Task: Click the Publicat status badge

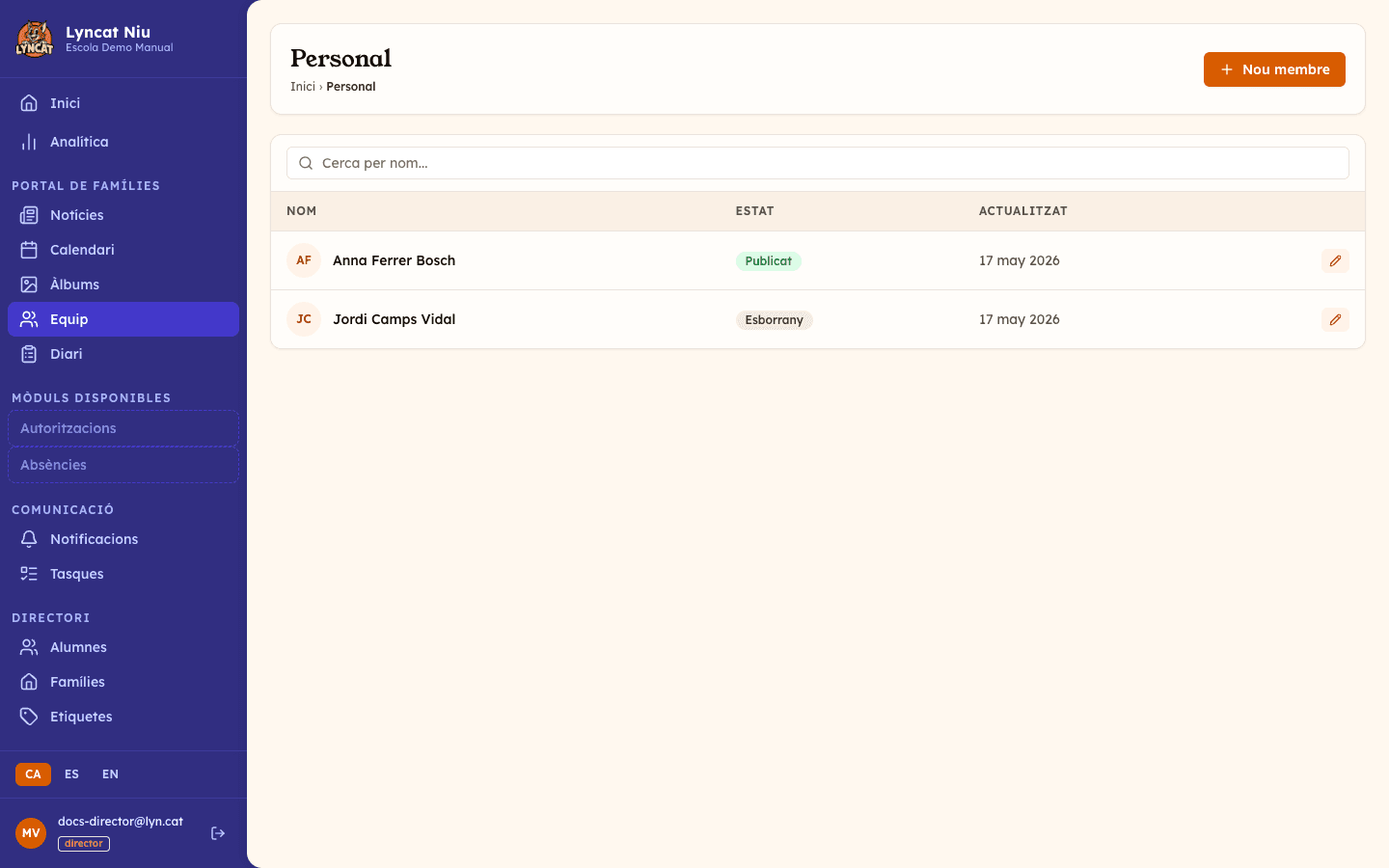Action: 768,261
